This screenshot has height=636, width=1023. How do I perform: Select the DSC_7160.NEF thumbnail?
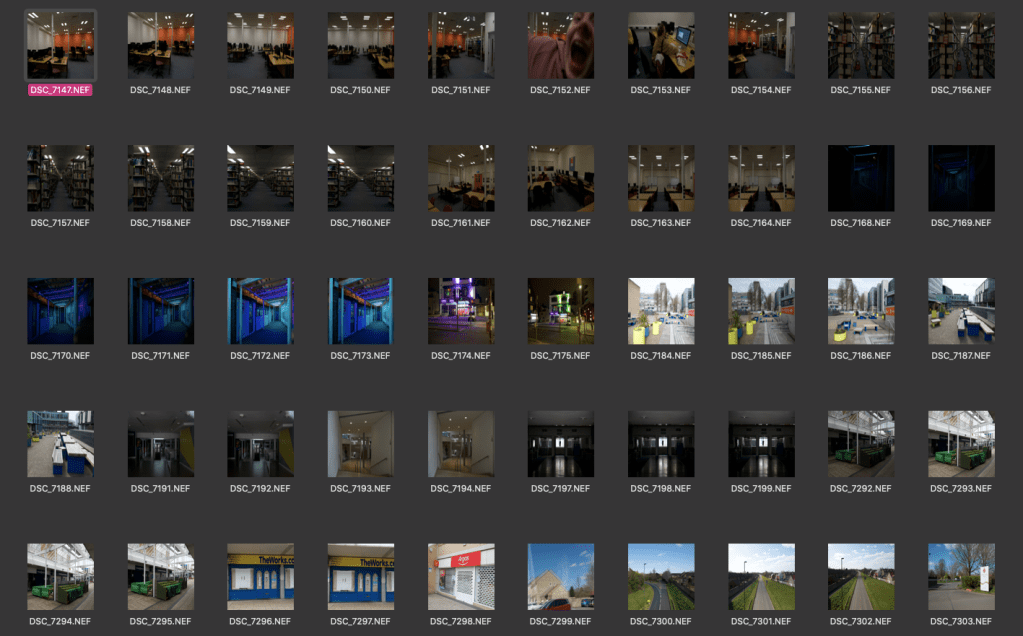360,178
